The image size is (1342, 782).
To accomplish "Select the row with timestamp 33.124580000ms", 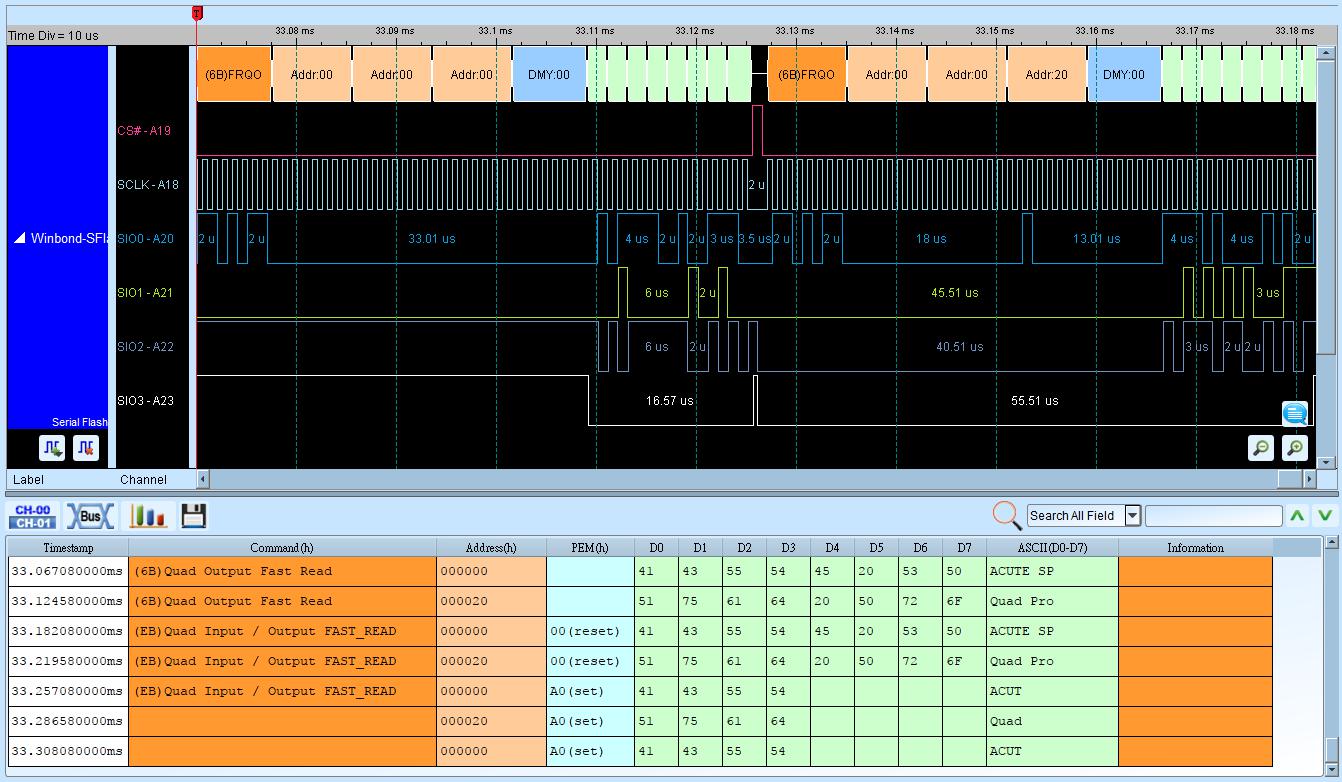I will (640, 602).
